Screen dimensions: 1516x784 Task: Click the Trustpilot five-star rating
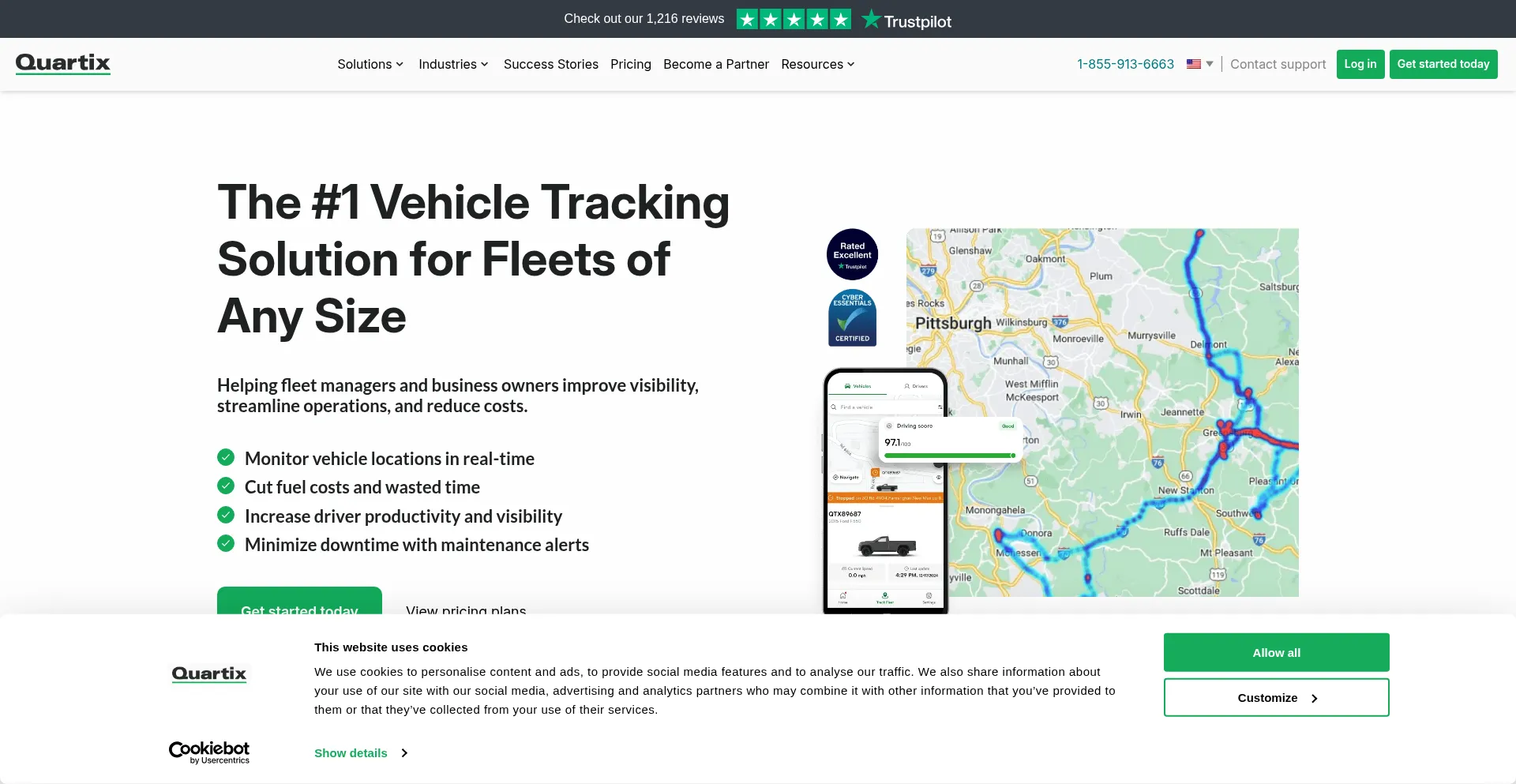[x=794, y=19]
